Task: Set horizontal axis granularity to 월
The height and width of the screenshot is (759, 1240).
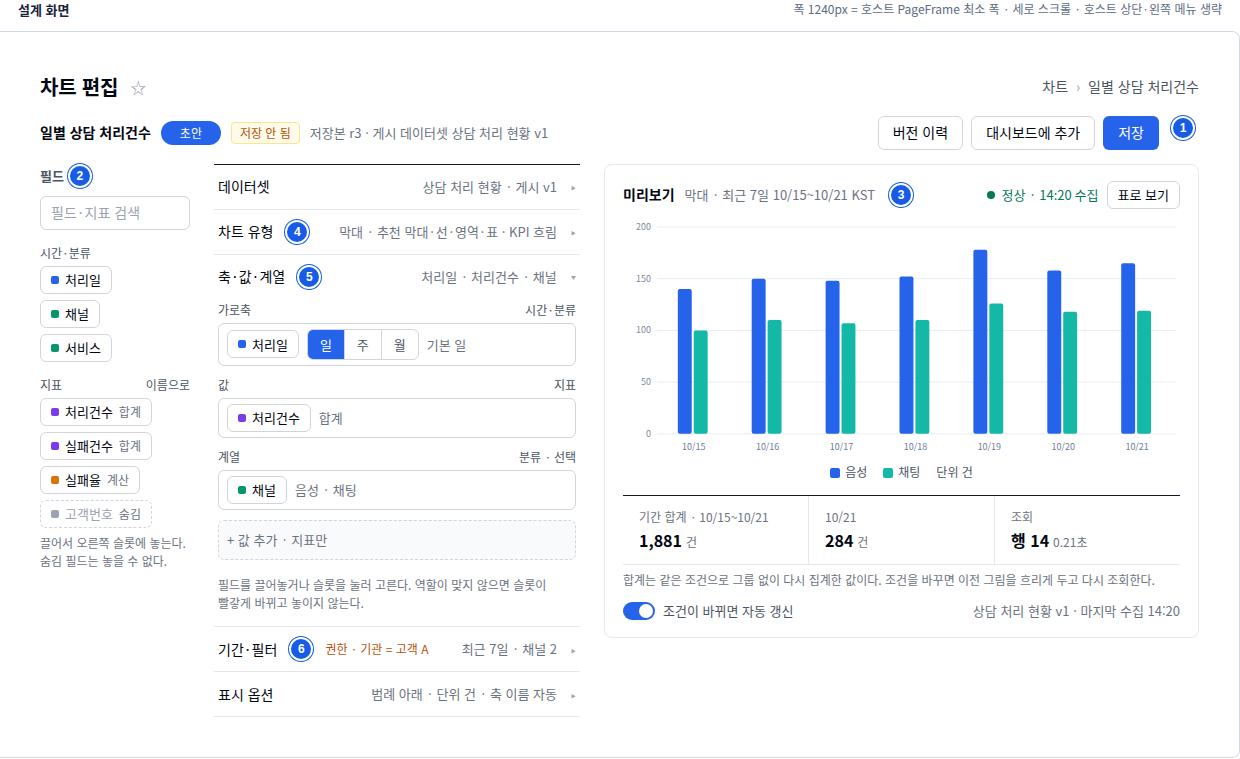Action: pyautogui.click(x=400, y=345)
